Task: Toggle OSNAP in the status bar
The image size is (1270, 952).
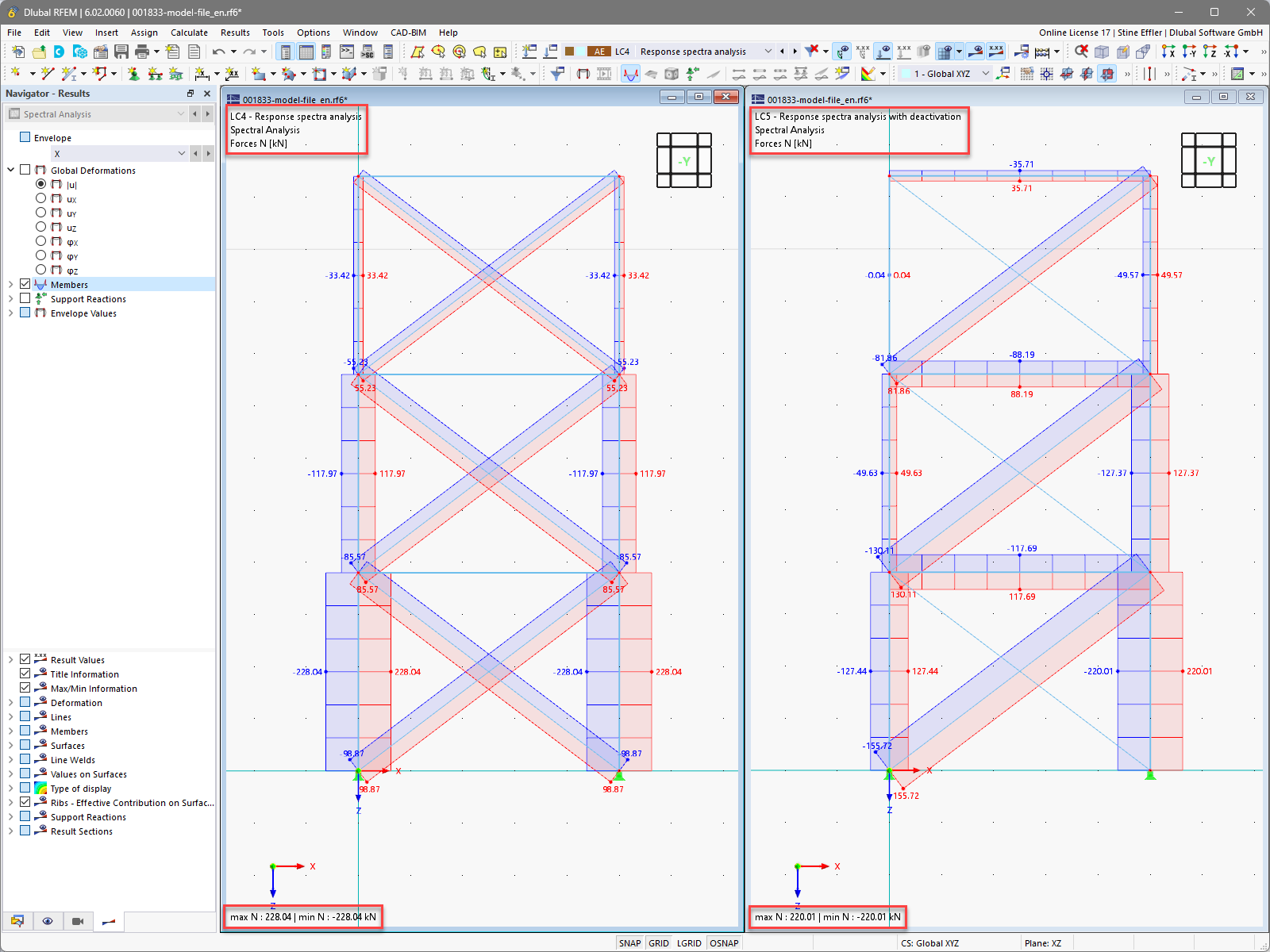Action: coord(724,942)
